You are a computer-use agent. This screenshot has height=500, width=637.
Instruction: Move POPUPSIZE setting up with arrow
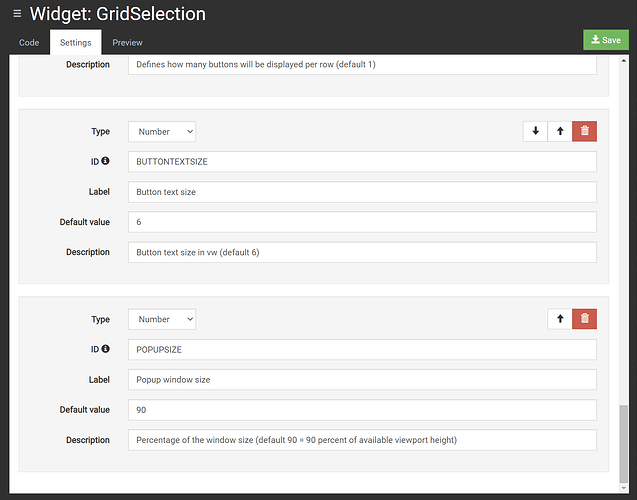coord(560,319)
